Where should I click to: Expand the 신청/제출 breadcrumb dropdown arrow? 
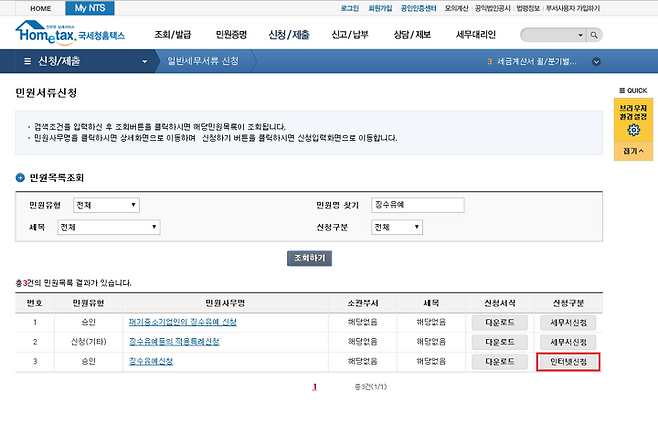pos(146,62)
